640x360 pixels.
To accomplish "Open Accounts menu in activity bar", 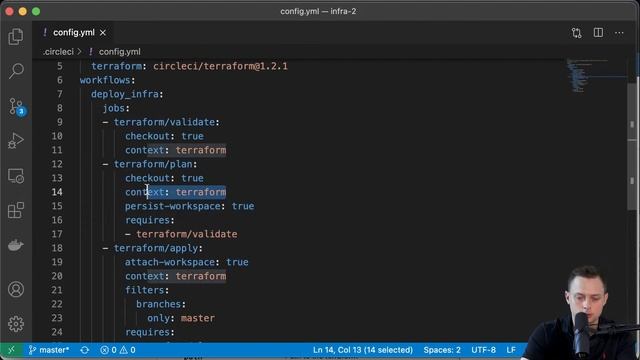I will point(16,289).
